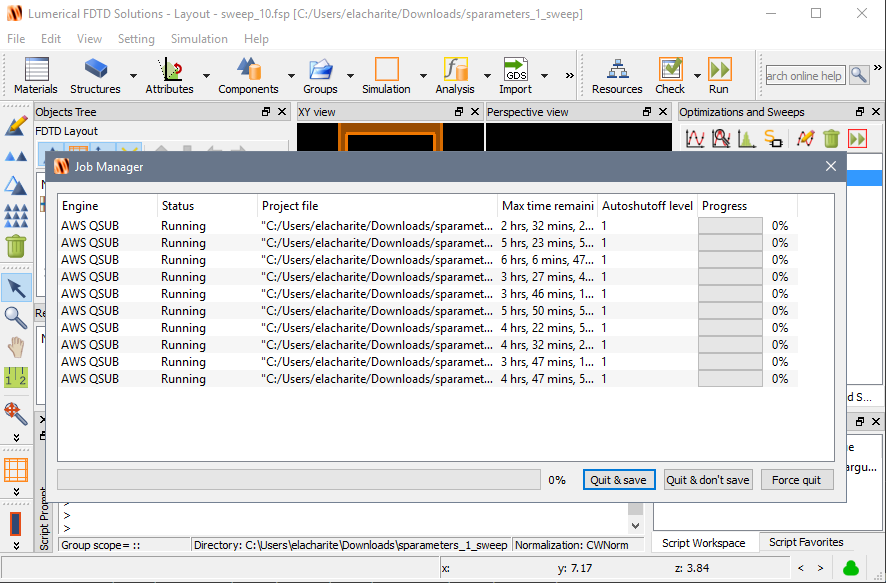Focus the search online help field
This screenshot has height=583, width=886.
click(x=805, y=75)
